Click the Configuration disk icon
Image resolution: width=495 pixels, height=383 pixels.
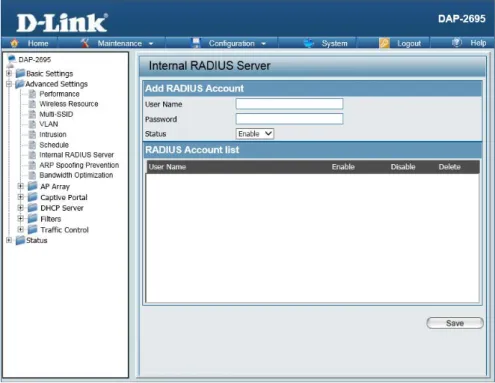pos(196,43)
